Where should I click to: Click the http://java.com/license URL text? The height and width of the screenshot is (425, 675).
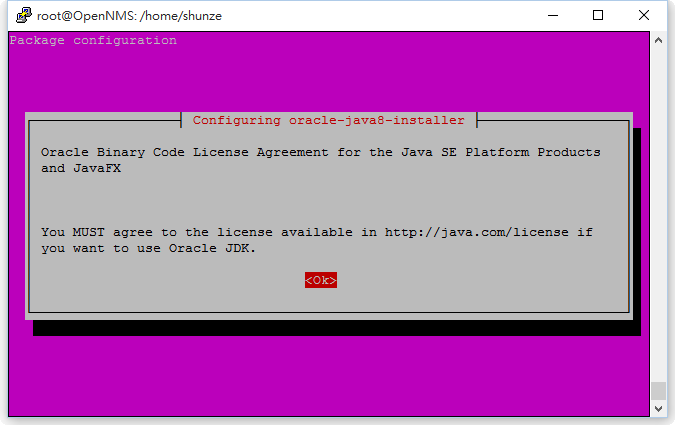477,233
